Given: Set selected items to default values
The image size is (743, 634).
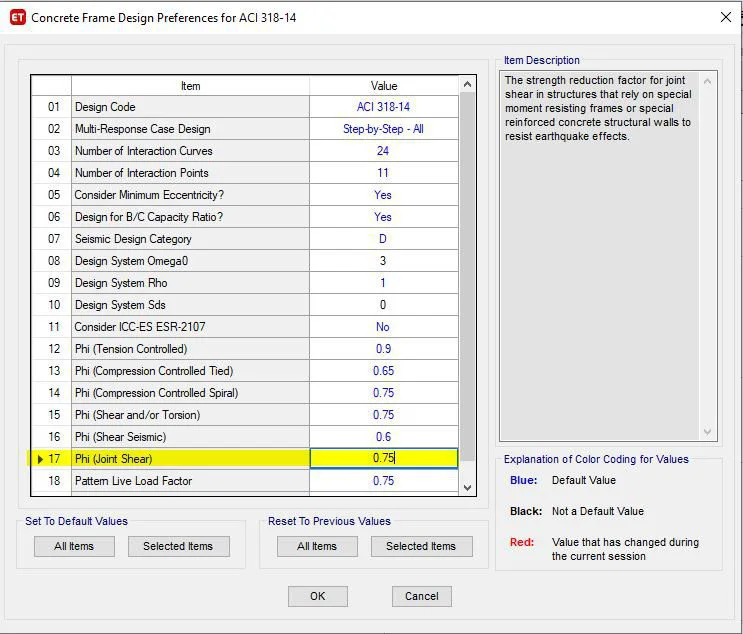Looking at the screenshot, I should click(178, 546).
